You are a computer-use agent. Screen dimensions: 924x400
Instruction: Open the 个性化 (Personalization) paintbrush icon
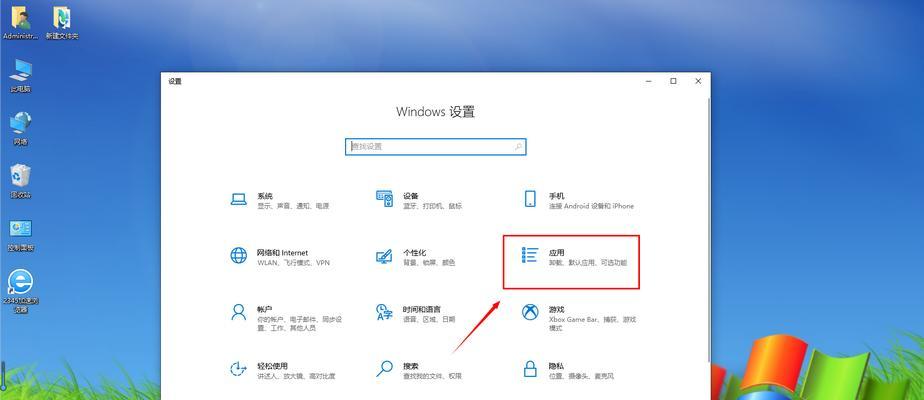click(x=384, y=256)
